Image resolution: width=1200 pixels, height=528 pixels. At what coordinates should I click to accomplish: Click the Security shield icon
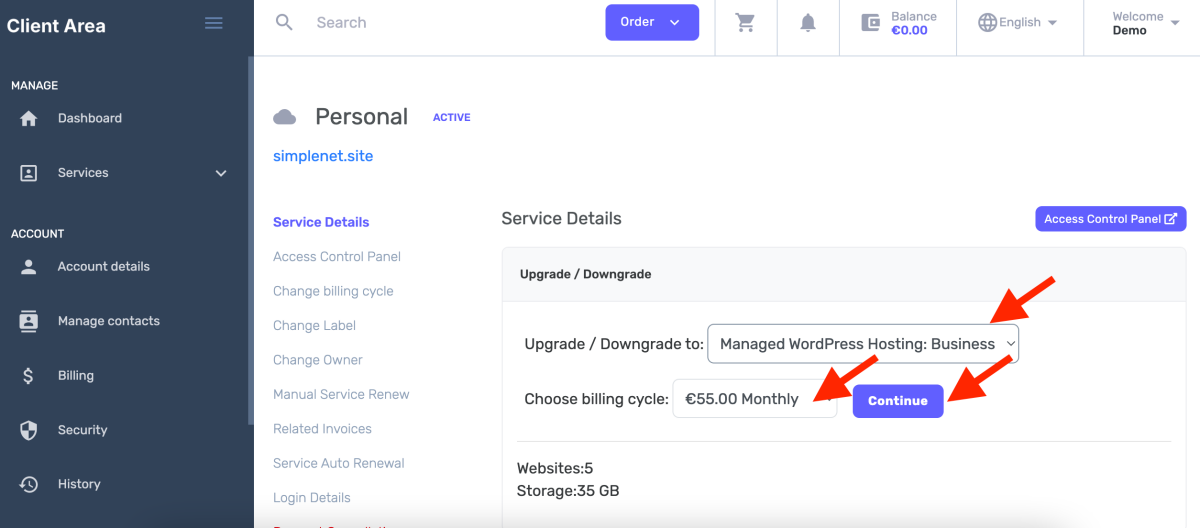click(29, 430)
